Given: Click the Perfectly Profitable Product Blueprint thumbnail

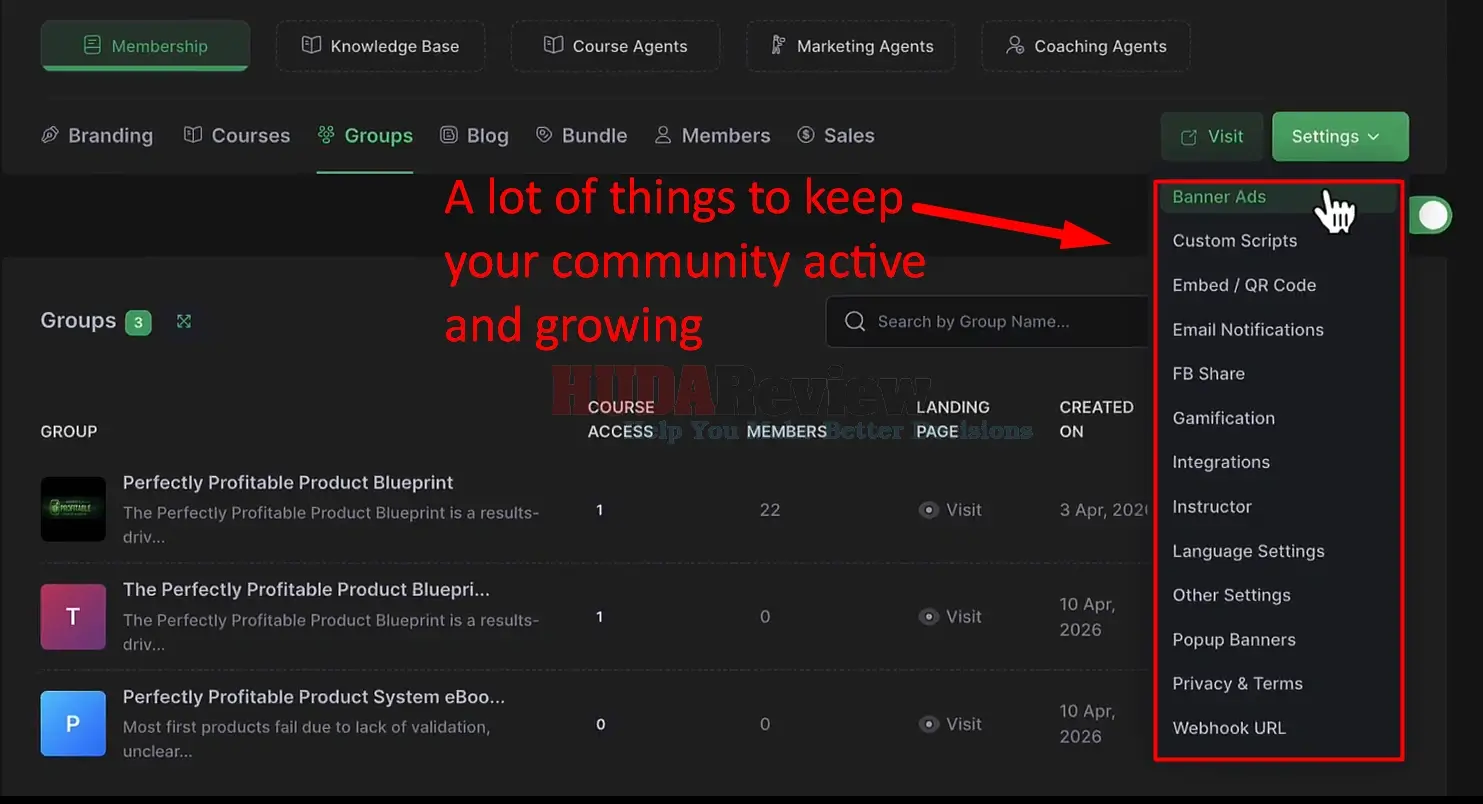Looking at the screenshot, I should pyautogui.click(x=73, y=509).
